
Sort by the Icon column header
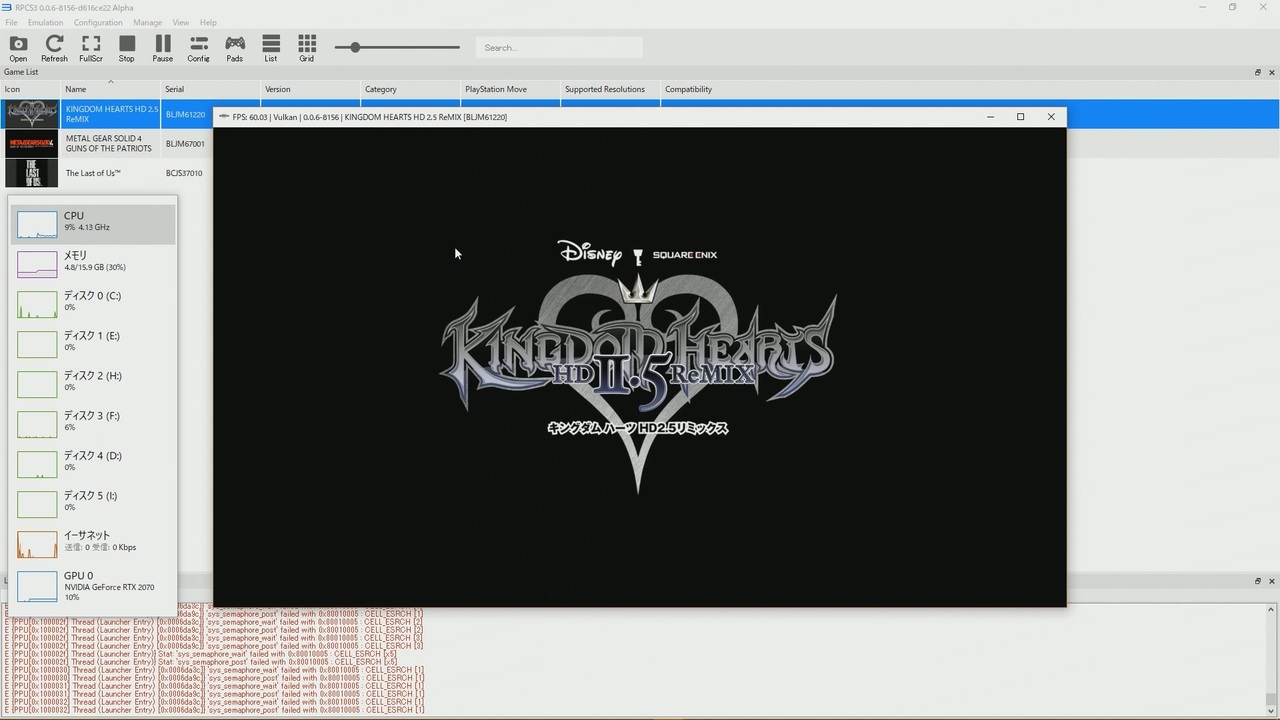tap(30, 89)
